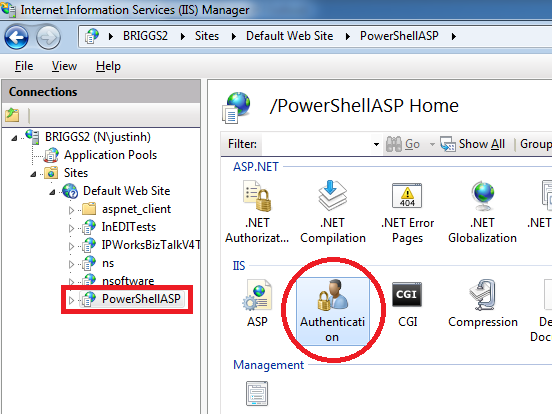Click the connect icon in Connections toolbar
The height and width of the screenshot is (414, 552).
pos(12,115)
